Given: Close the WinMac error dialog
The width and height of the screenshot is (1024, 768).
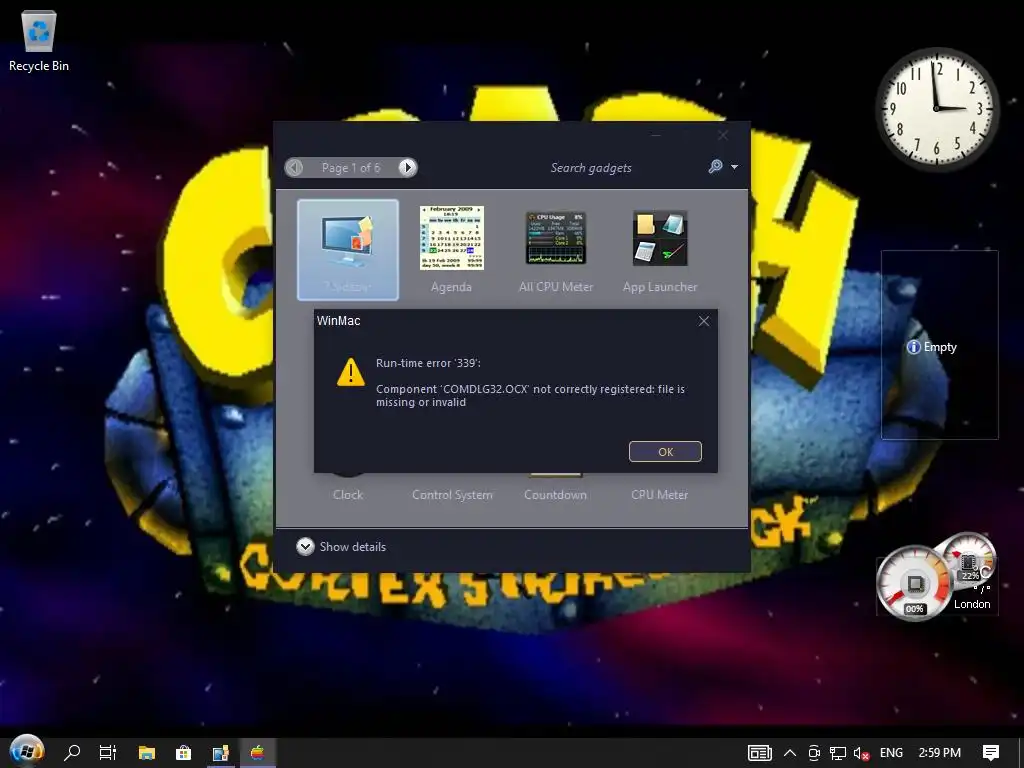Looking at the screenshot, I should pos(703,321).
